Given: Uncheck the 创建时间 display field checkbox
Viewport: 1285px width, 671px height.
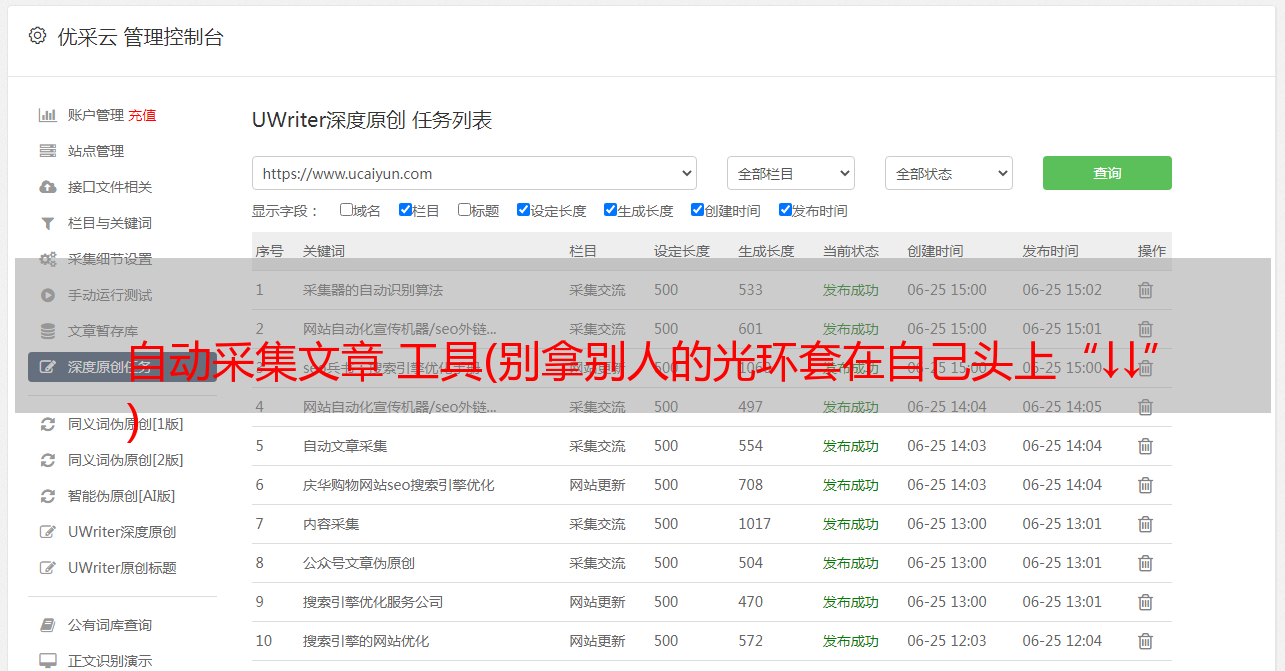Looking at the screenshot, I should point(697,210).
